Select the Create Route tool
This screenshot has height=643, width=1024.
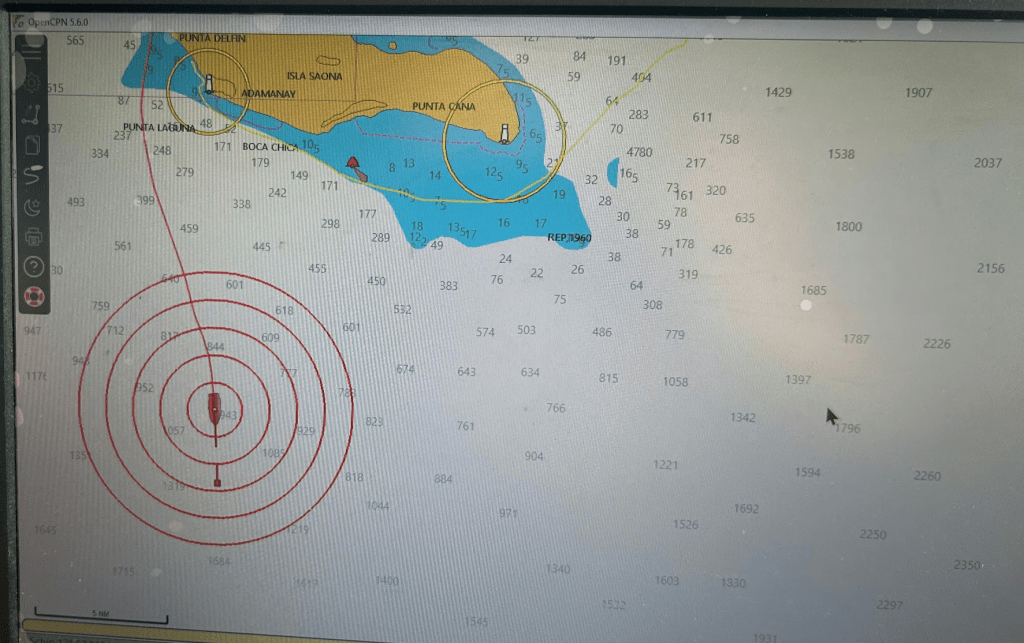pyautogui.click(x=33, y=113)
